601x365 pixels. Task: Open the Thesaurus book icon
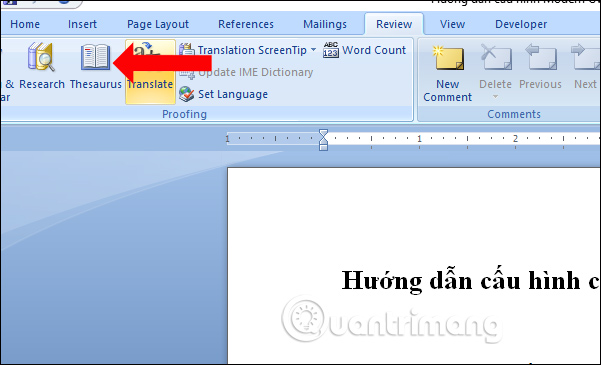coord(95,58)
